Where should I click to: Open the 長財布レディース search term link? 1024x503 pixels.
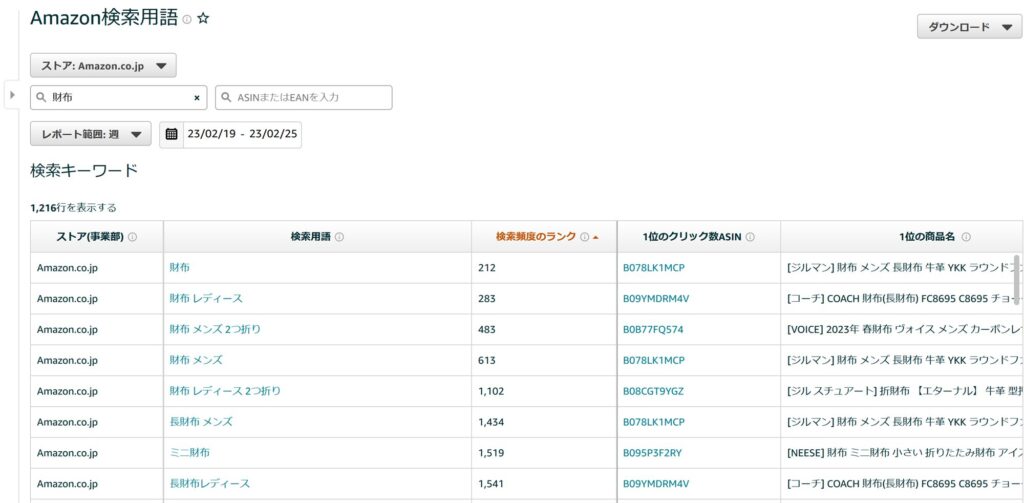210,484
